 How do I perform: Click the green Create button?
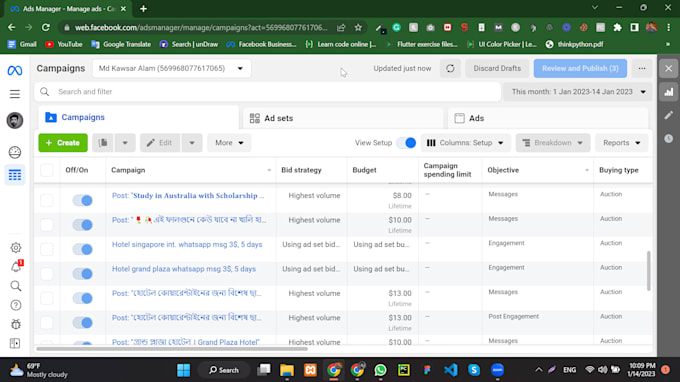(x=63, y=143)
